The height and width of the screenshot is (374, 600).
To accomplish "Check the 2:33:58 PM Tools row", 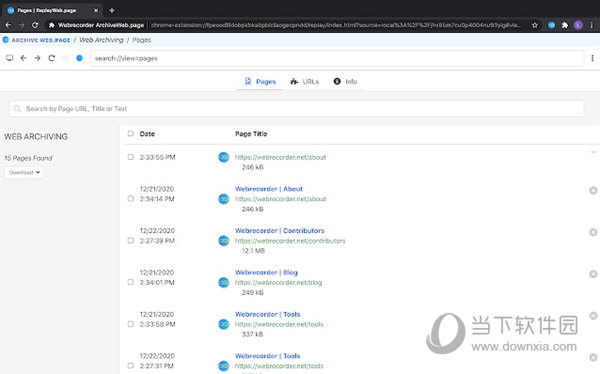I will pyautogui.click(x=130, y=324).
